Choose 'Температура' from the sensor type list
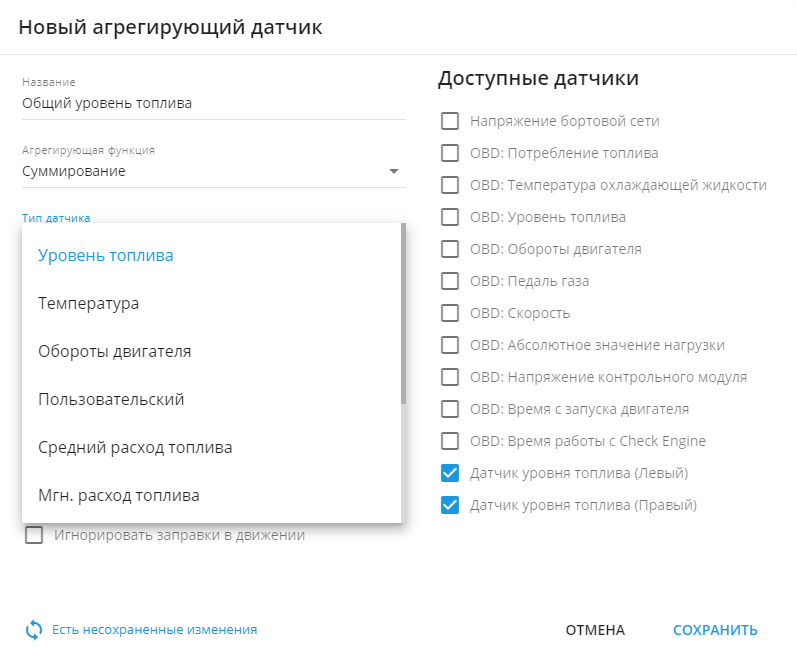Image resolution: width=797 pixels, height=668 pixels. pyautogui.click(x=88, y=303)
